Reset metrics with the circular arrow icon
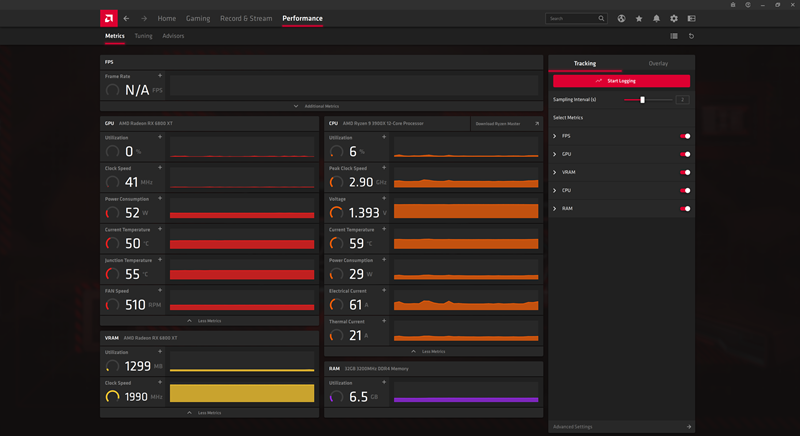The width and height of the screenshot is (800, 436). (x=691, y=36)
